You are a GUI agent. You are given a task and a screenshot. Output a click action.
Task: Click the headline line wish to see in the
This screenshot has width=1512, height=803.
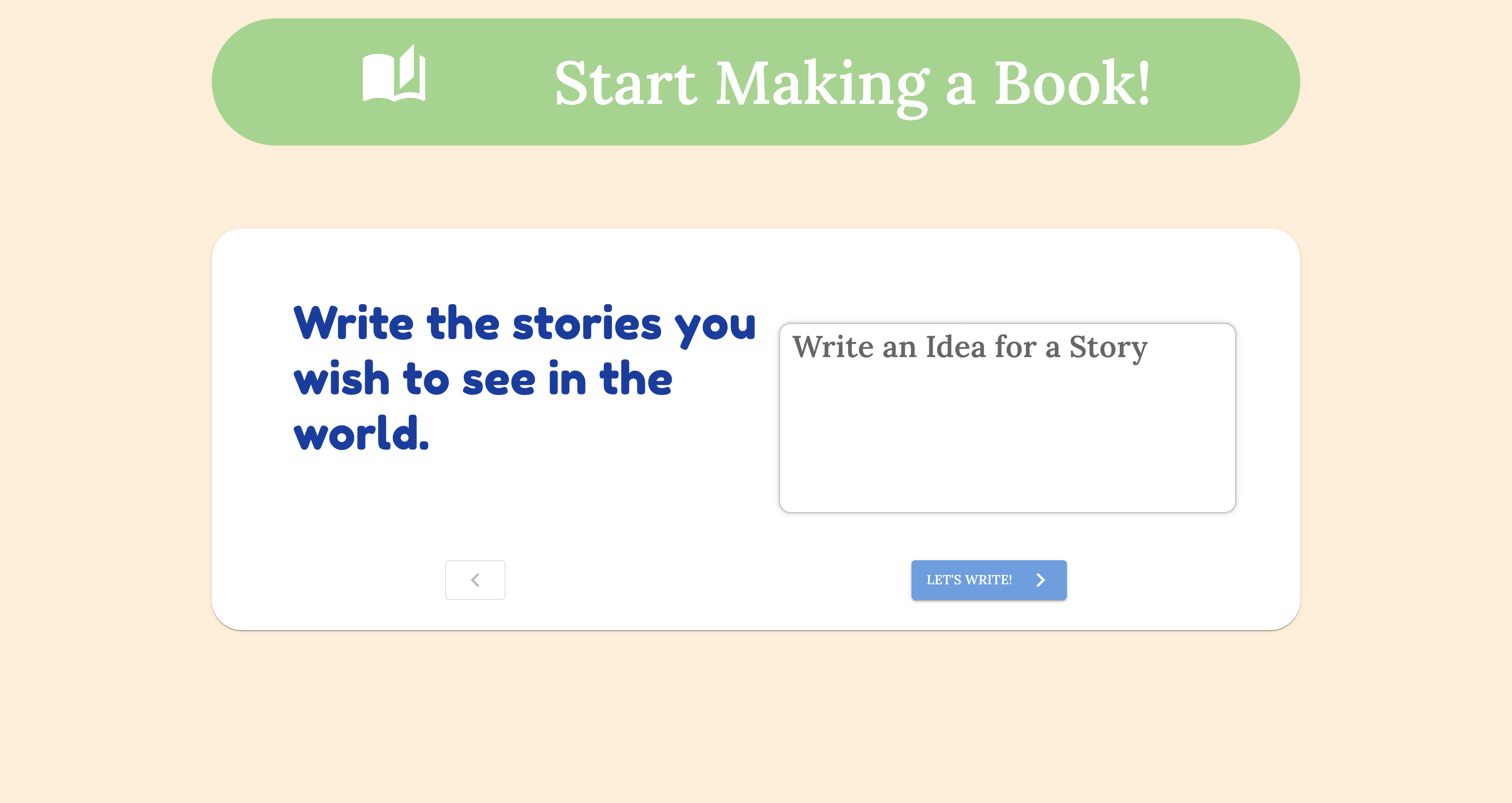coord(483,379)
